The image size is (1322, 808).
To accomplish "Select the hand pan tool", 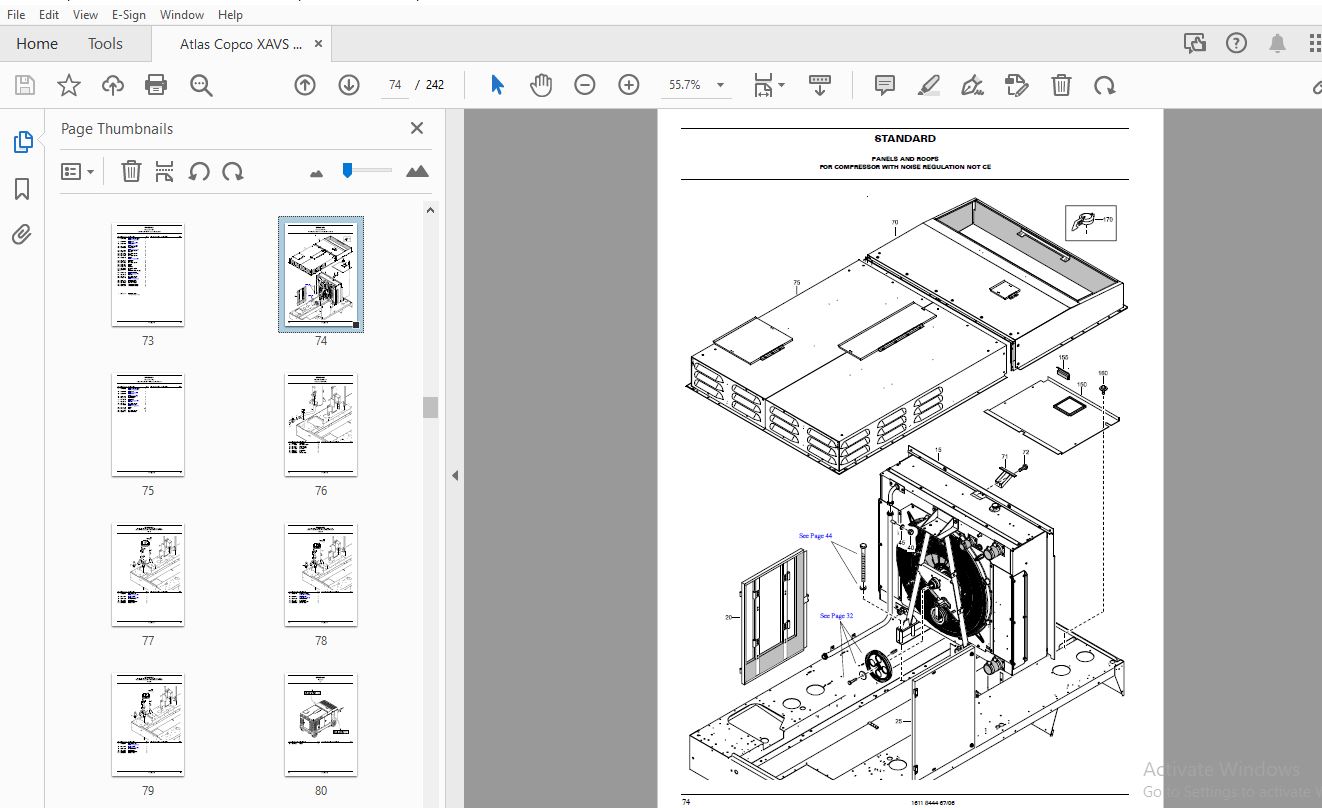I will [541, 85].
